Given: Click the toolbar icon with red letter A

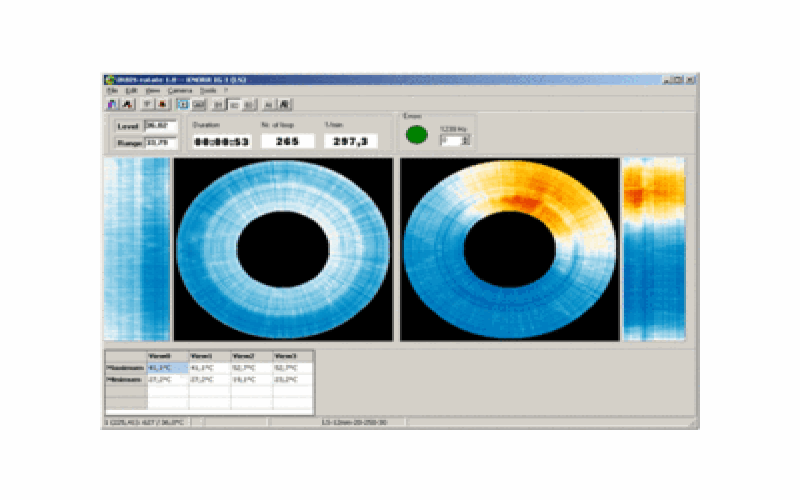Looking at the screenshot, I should tap(128, 104).
